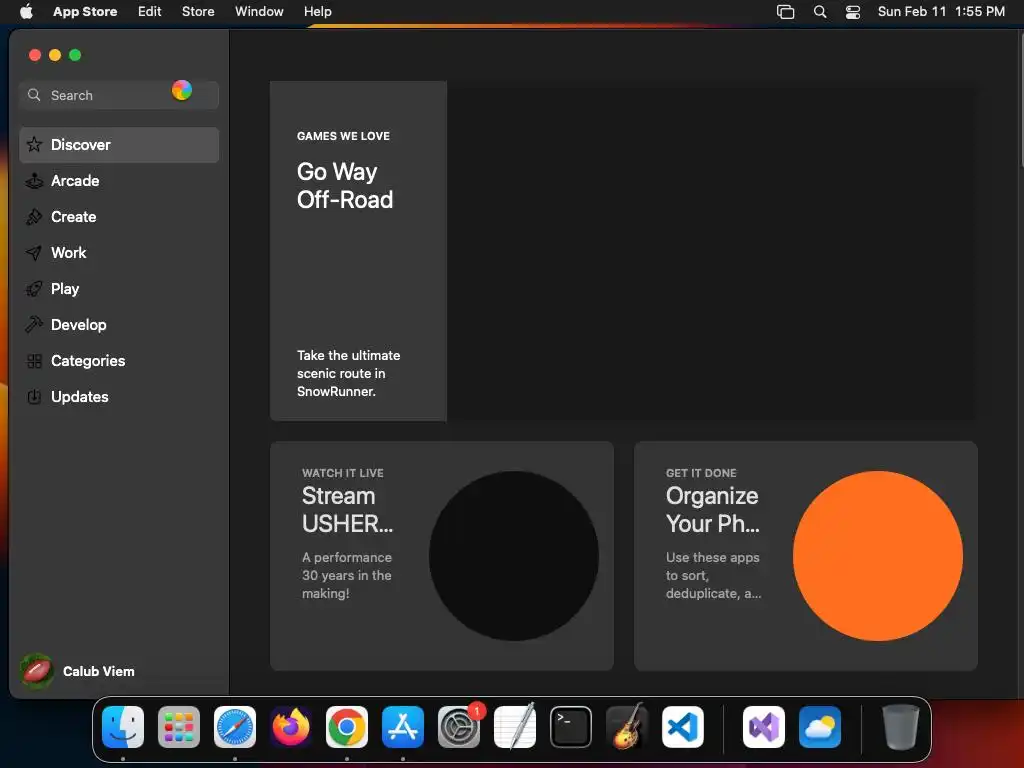Image resolution: width=1024 pixels, height=768 pixels.
Task: Launch GarageBand from the Dock
Action: [627, 727]
